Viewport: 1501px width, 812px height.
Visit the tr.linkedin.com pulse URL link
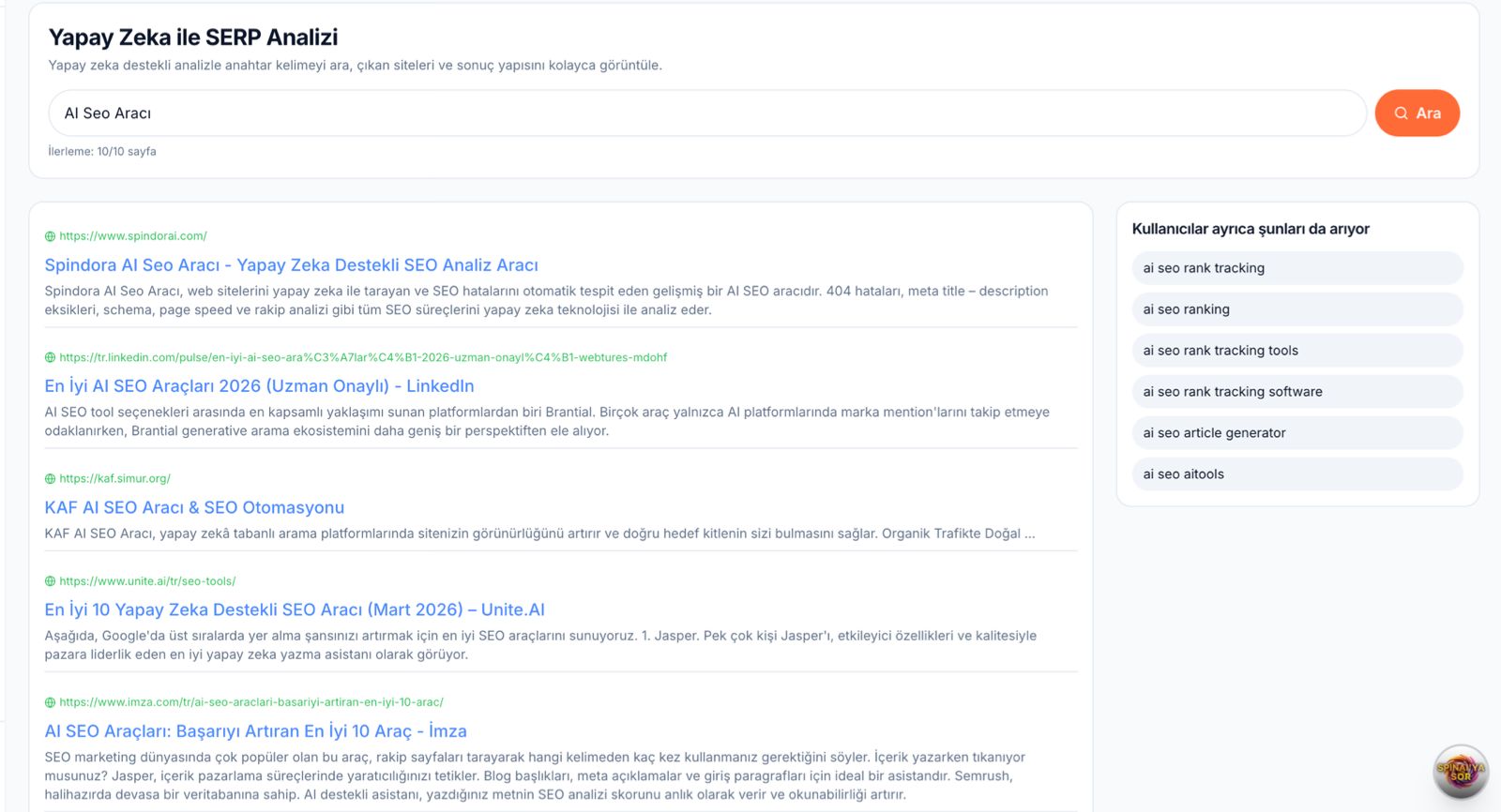pyautogui.click(x=363, y=357)
